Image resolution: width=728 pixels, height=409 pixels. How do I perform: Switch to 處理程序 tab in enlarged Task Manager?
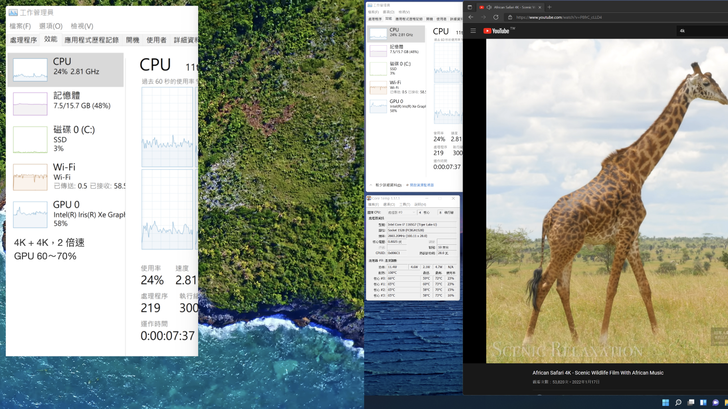pos(23,40)
